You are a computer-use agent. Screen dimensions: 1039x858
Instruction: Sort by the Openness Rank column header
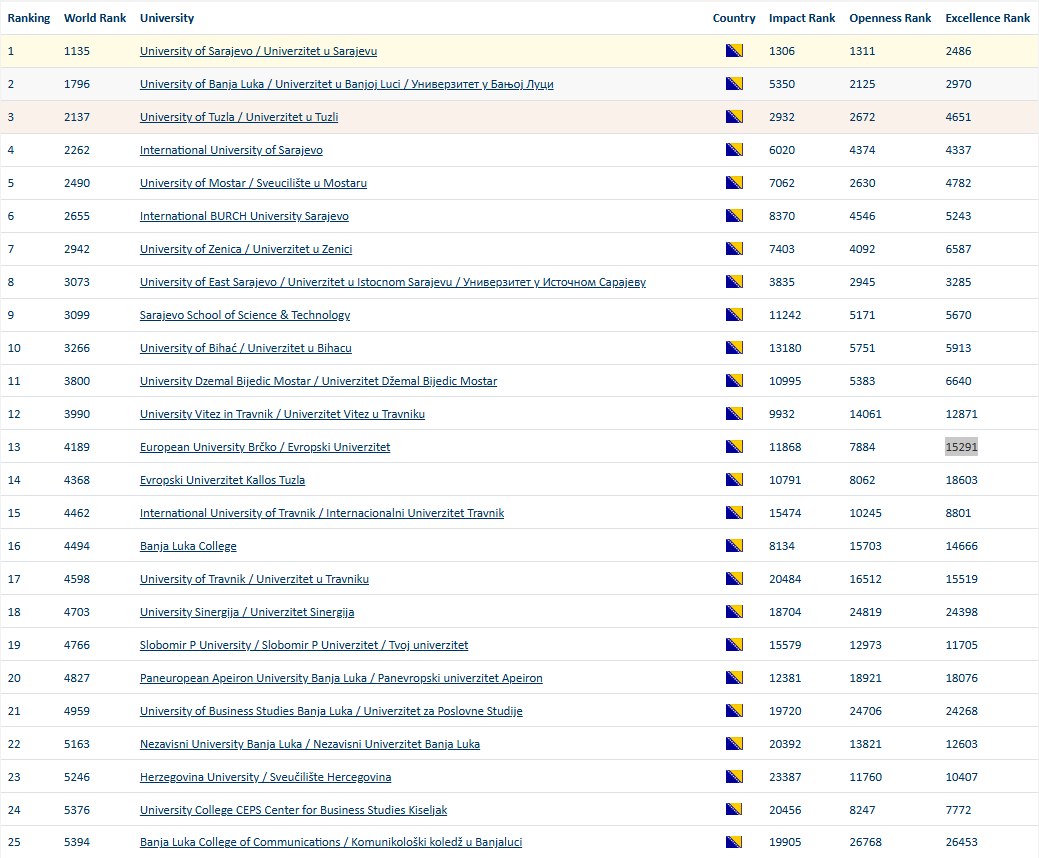[890, 18]
